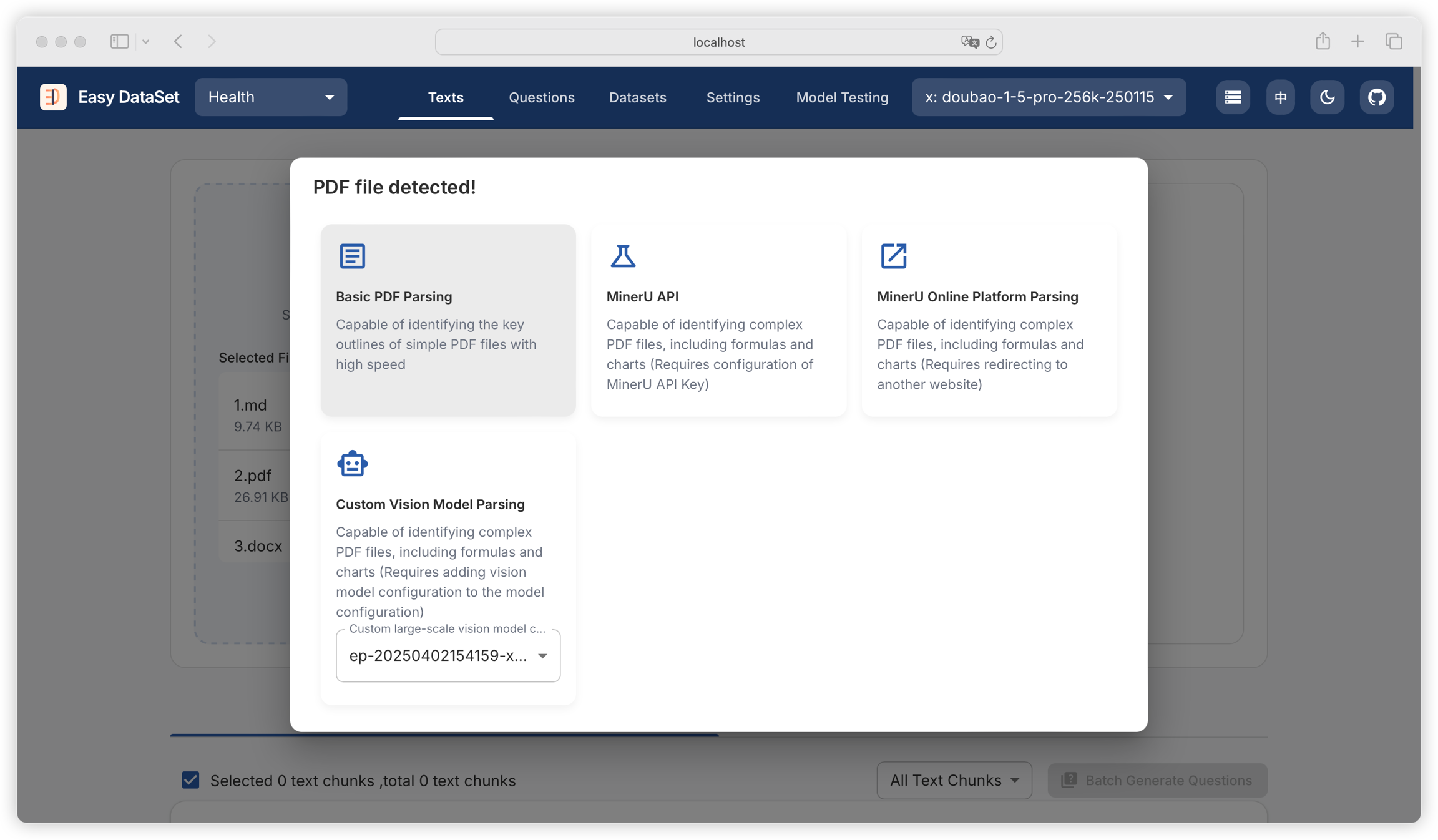Click the localhost address bar
This screenshot has height=840, width=1438.
(x=718, y=42)
